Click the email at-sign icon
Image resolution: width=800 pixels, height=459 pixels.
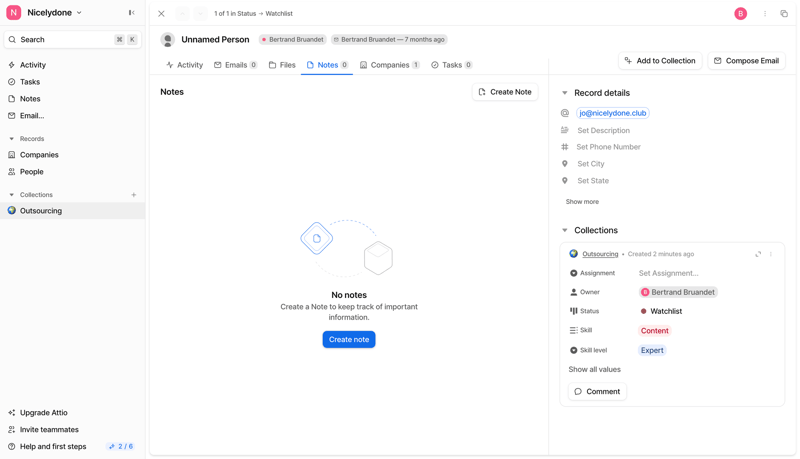565,113
